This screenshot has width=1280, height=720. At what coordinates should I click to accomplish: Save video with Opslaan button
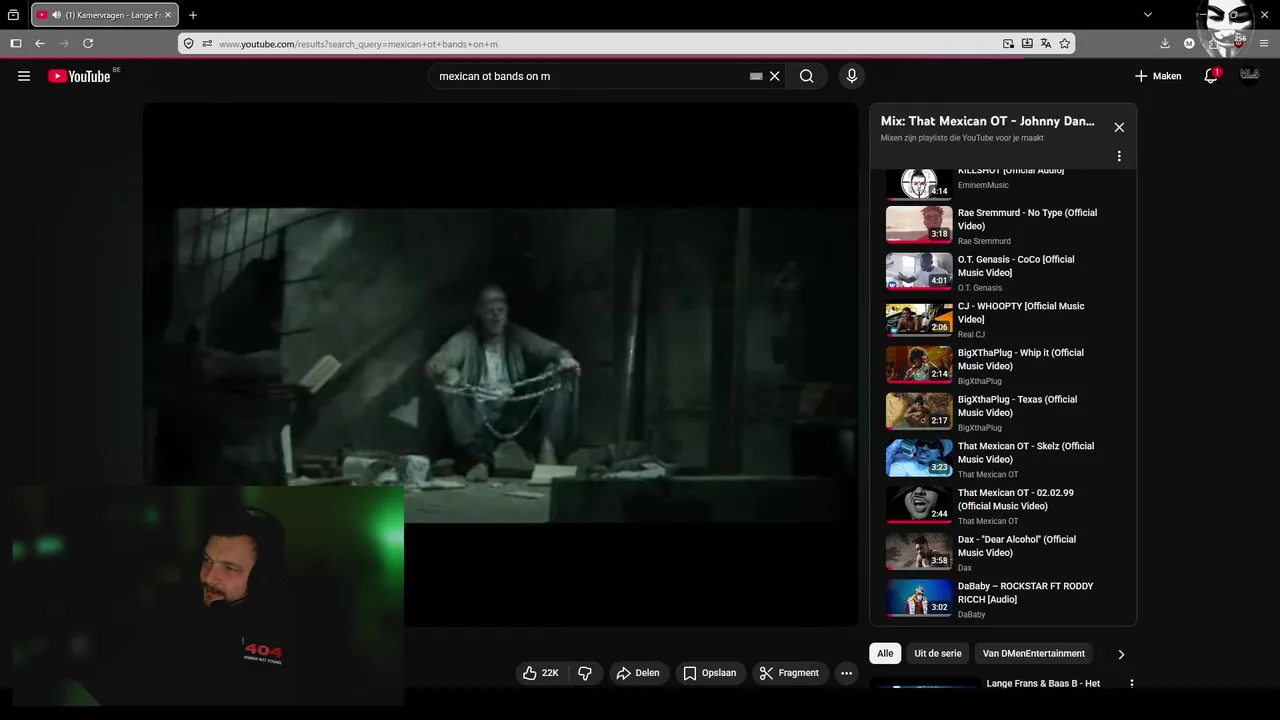(710, 673)
